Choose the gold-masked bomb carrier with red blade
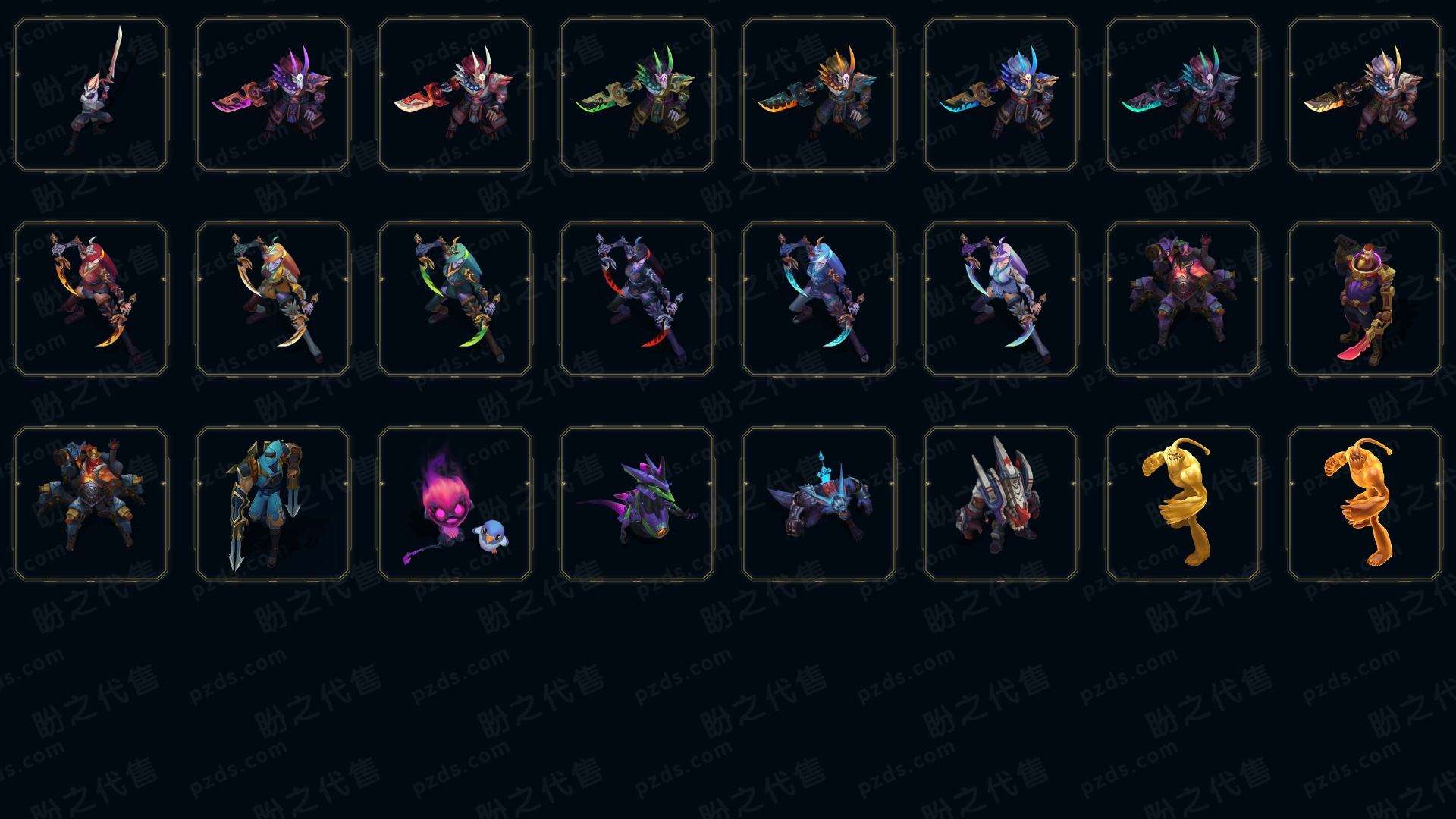1456x819 pixels. click(x=1365, y=299)
